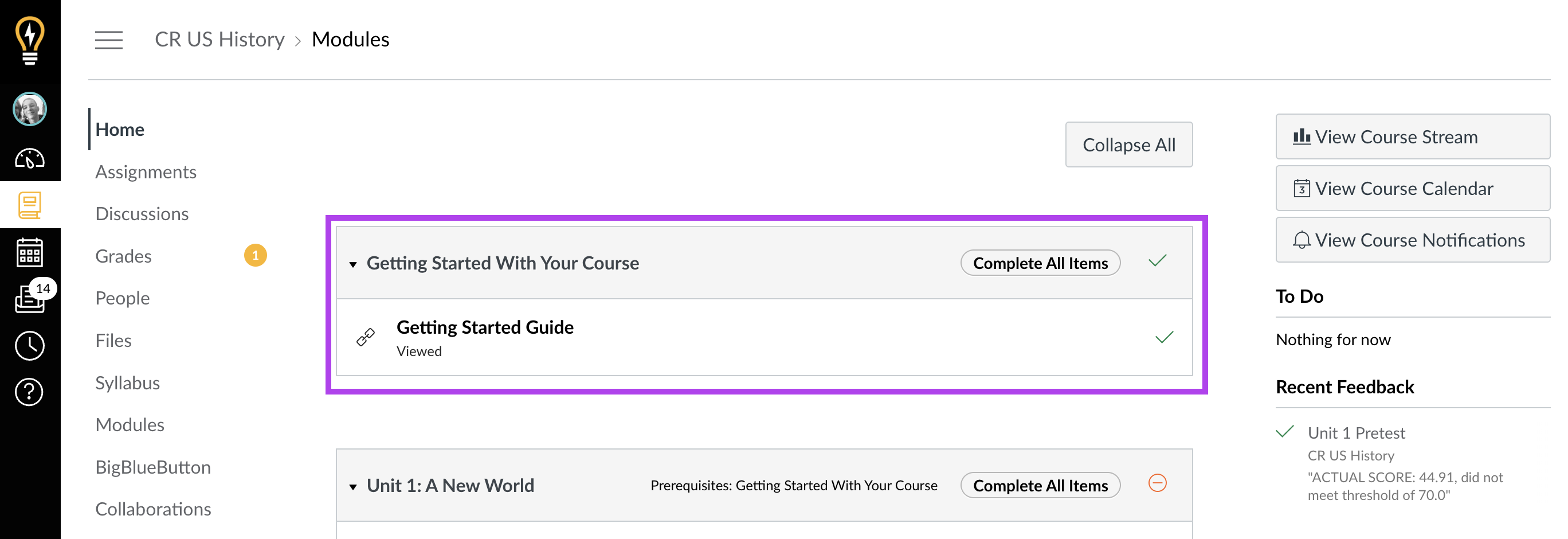1568x539 pixels.
Task: Go to the Dashboard speedometer icon
Action: coord(30,158)
